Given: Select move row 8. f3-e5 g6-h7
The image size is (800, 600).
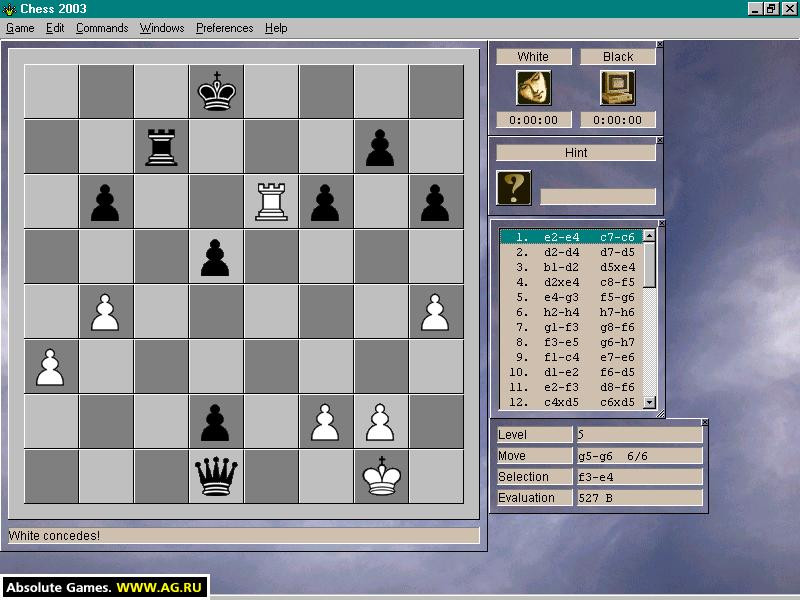Looking at the screenshot, I should tap(571, 342).
